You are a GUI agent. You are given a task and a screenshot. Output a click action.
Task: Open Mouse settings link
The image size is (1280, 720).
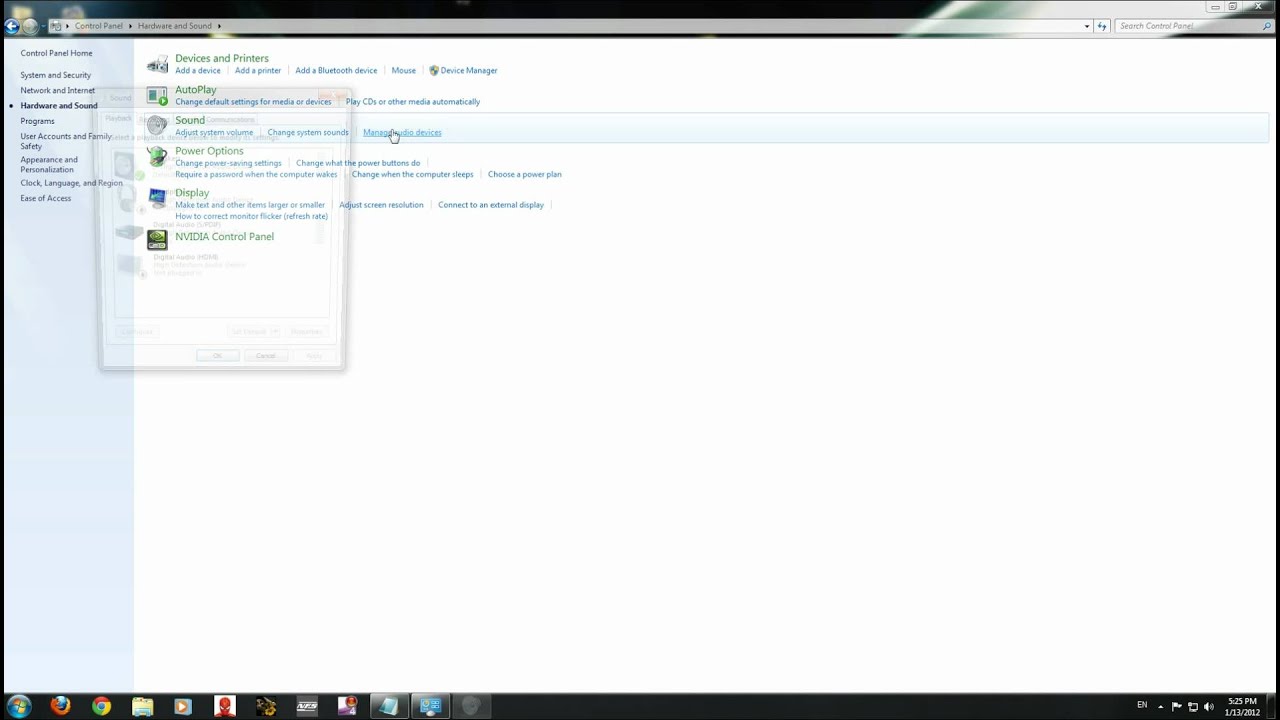403,71
